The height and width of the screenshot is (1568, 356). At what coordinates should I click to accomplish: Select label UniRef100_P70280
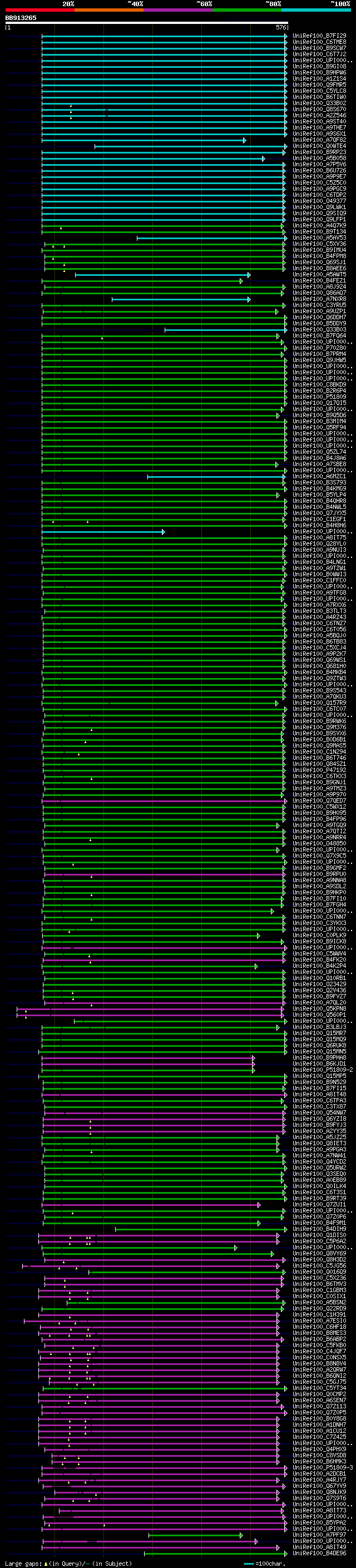coord(319,348)
